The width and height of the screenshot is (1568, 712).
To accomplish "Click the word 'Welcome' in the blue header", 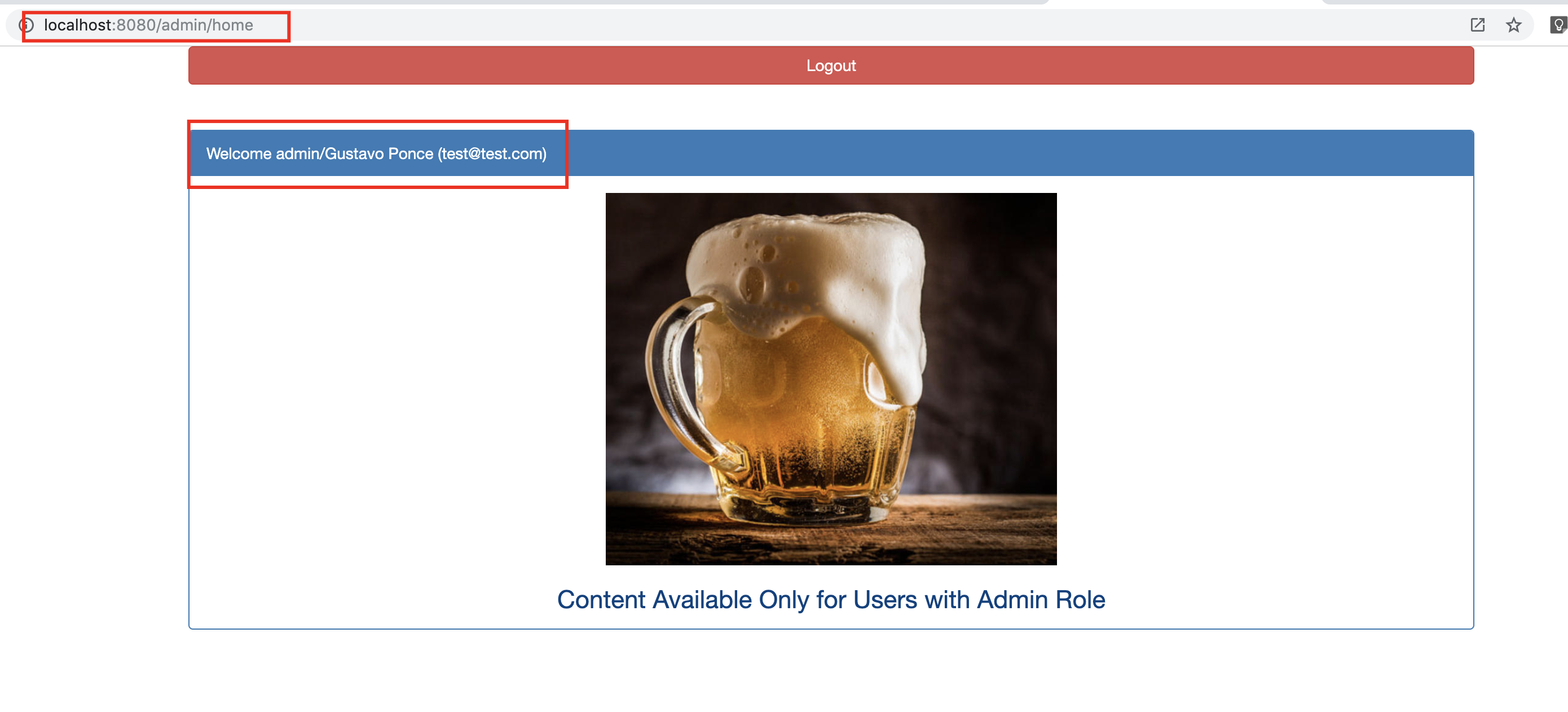I will [239, 153].
